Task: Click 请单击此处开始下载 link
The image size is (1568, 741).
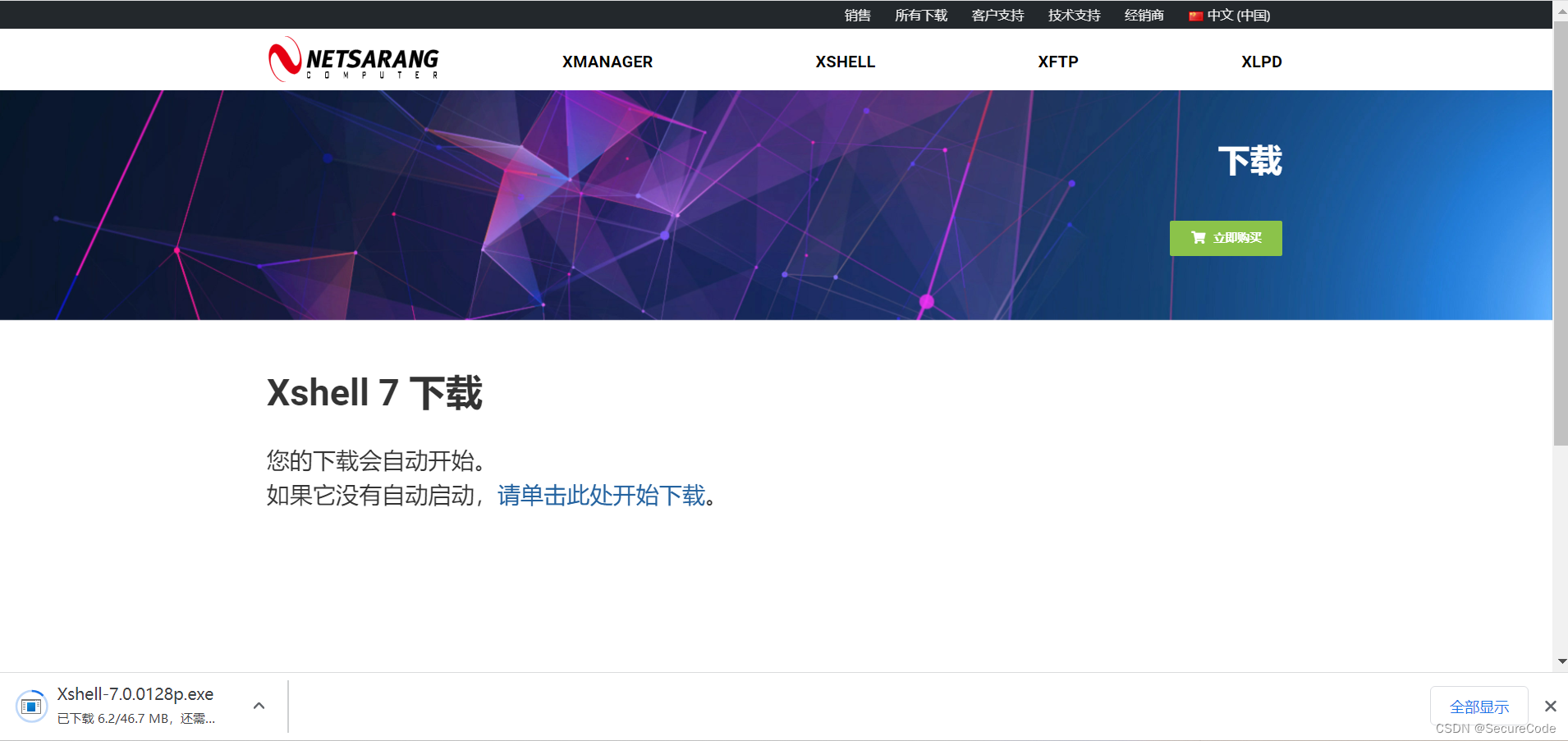Action: click(602, 496)
